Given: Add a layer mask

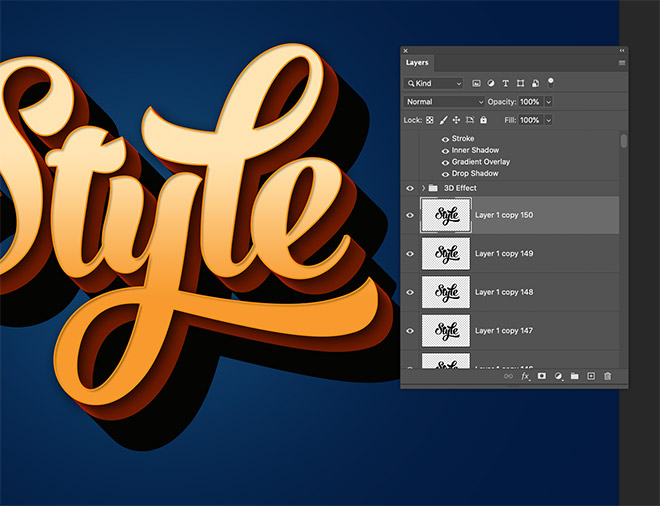Looking at the screenshot, I should pyautogui.click(x=542, y=376).
